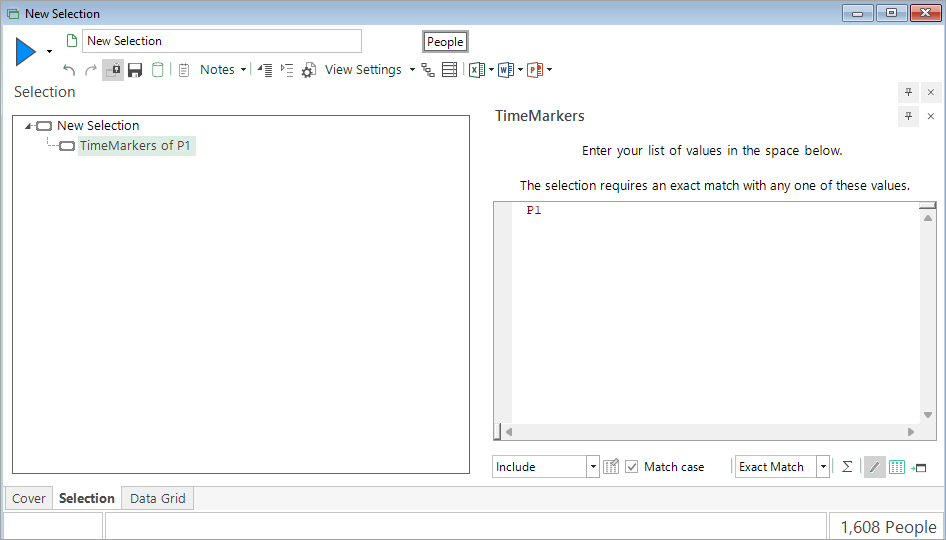Viewport: 946px width, 540px height.
Task: Switch to the Selection tab
Action: [x=87, y=498]
